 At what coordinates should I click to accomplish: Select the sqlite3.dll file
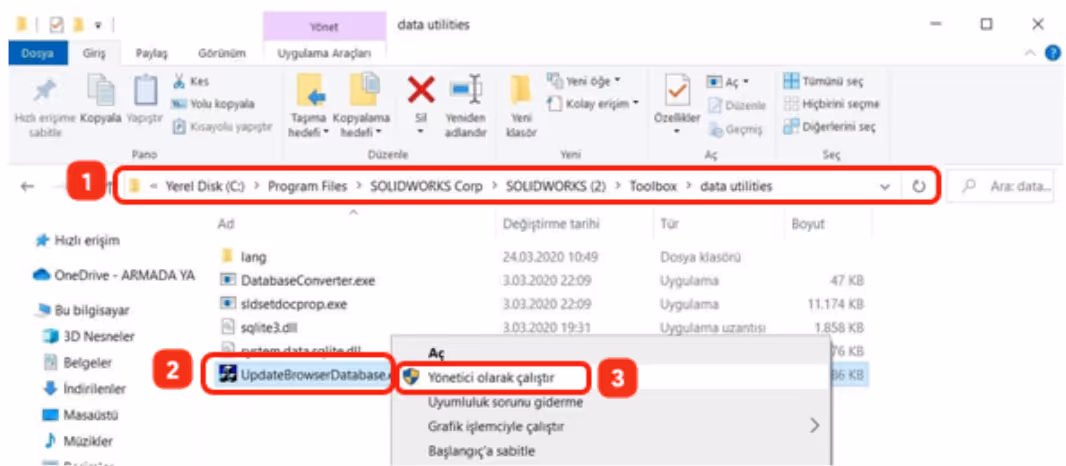pyautogui.click(x=269, y=327)
